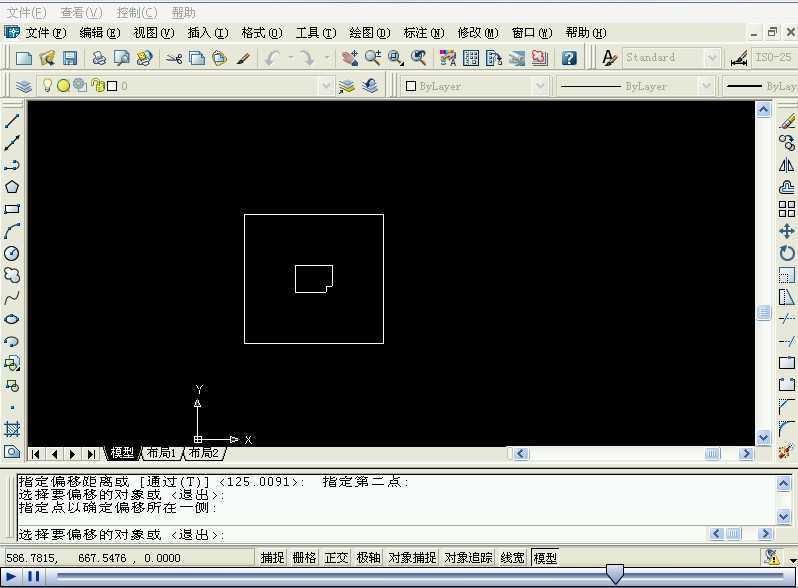Screen dimensions: 798x588
Task: Select the Line tool in draw toolbar
Action: coord(12,121)
